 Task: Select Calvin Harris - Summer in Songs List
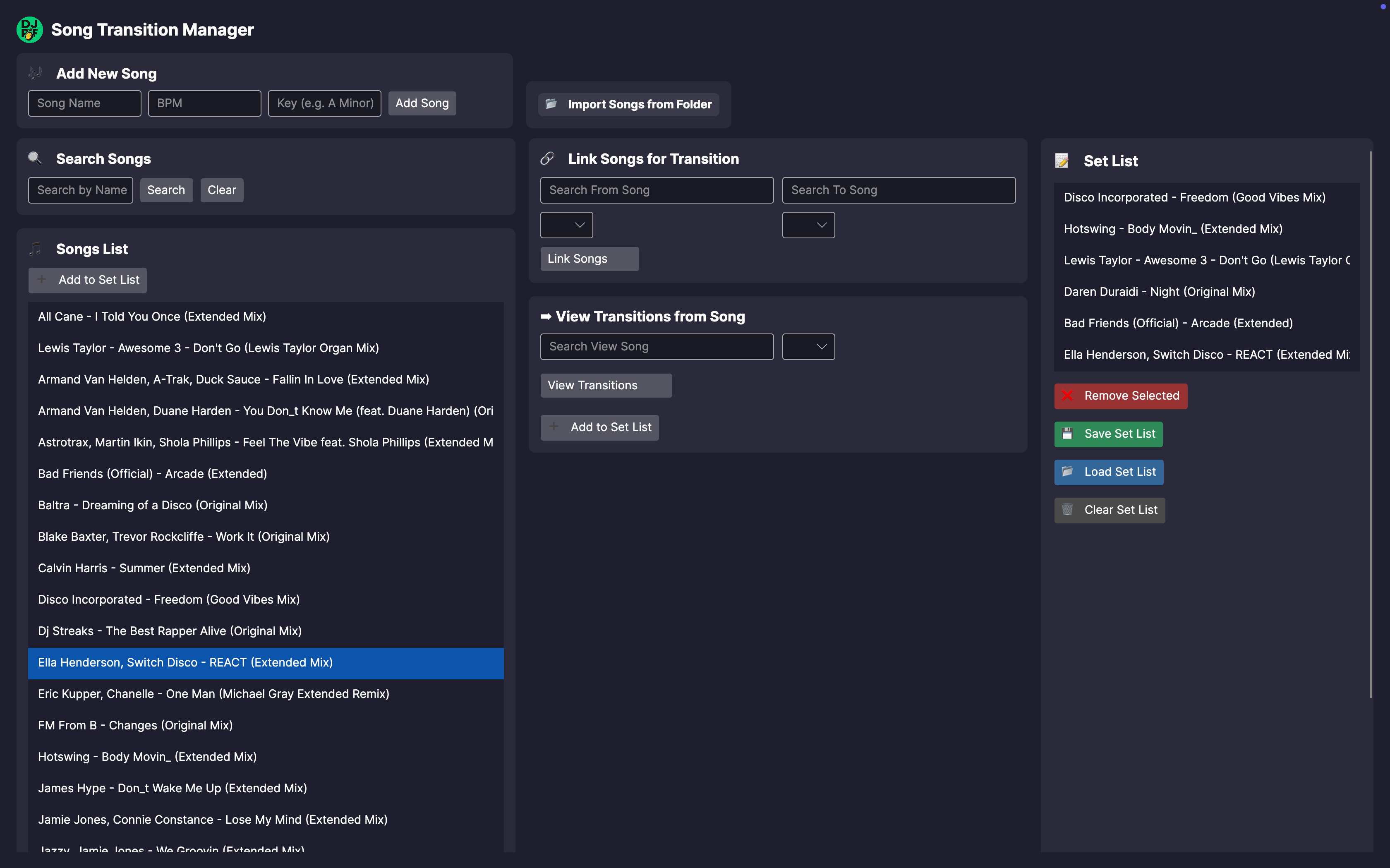tap(144, 568)
